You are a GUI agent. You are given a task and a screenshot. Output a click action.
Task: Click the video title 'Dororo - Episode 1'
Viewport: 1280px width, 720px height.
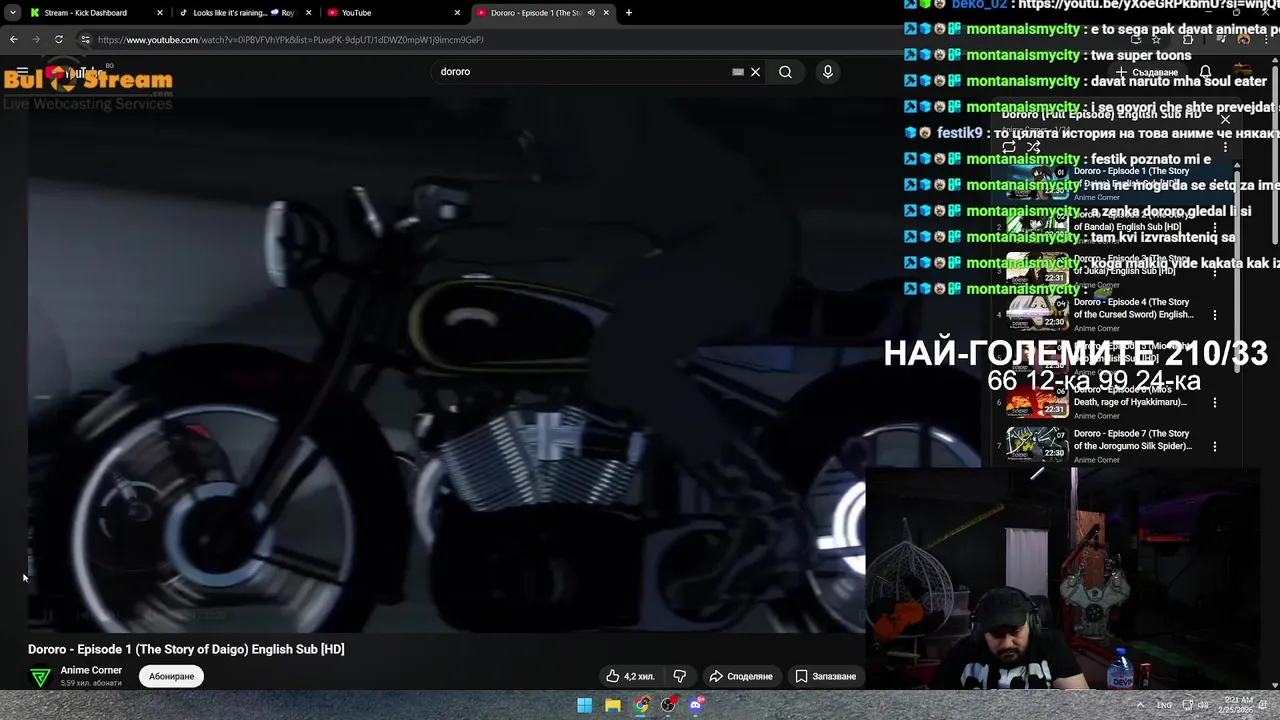point(186,649)
